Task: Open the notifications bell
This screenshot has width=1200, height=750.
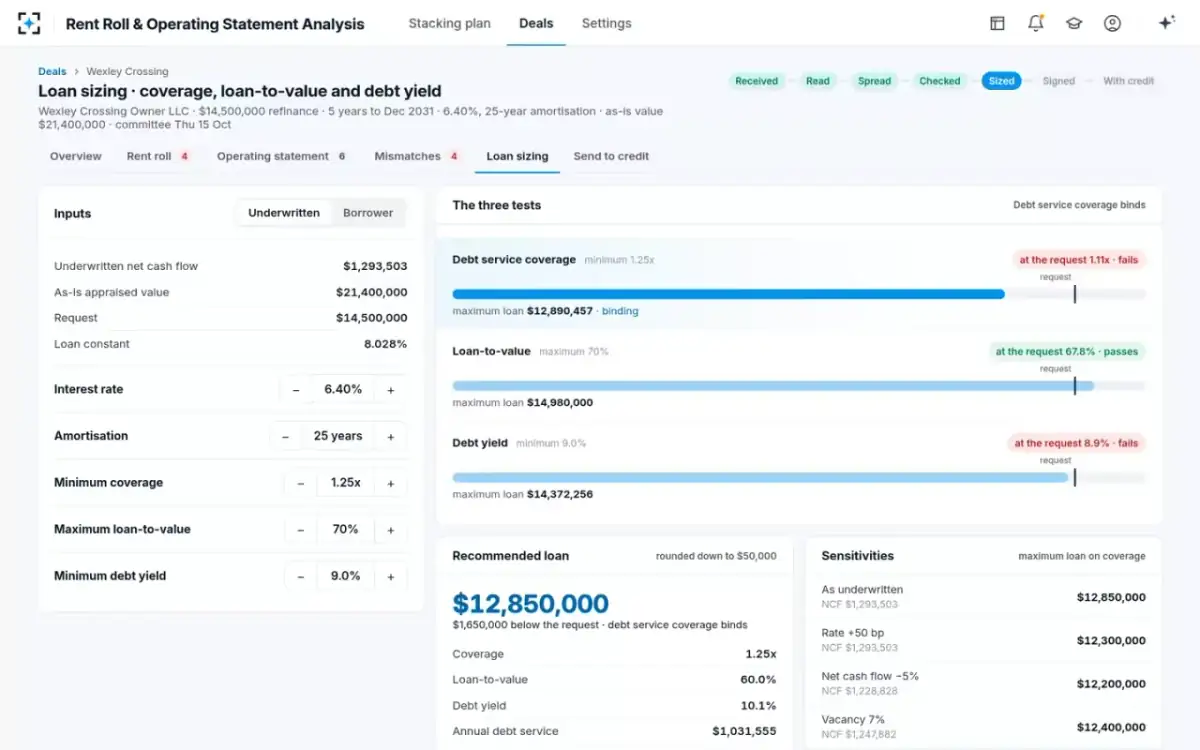Action: tap(1036, 23)
